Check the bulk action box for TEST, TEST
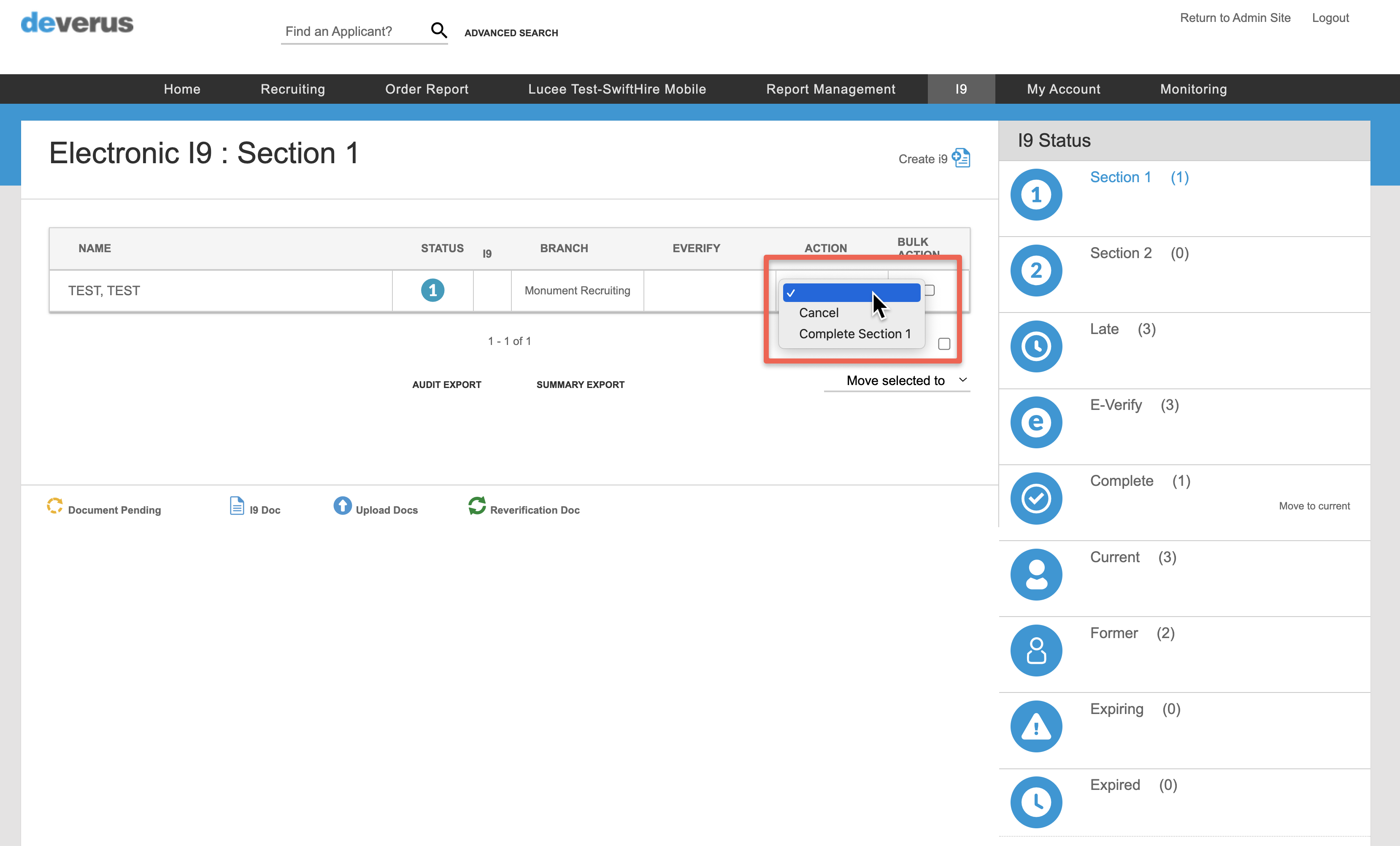Screen dimensions: 1400x846 click(x=930, y=290)
